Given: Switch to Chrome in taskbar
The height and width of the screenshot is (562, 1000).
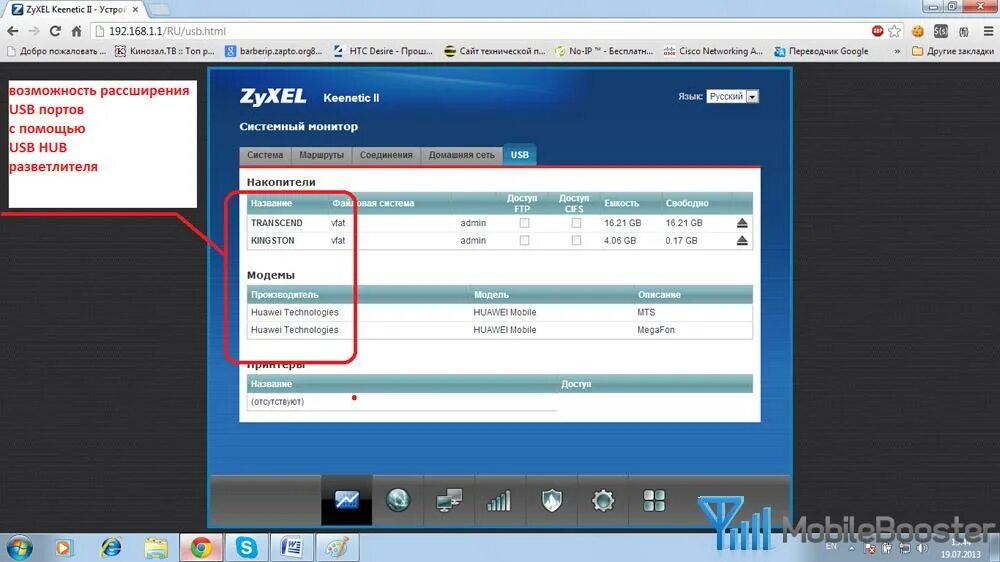Looking at the screenshot, I should tap(202, 547).
